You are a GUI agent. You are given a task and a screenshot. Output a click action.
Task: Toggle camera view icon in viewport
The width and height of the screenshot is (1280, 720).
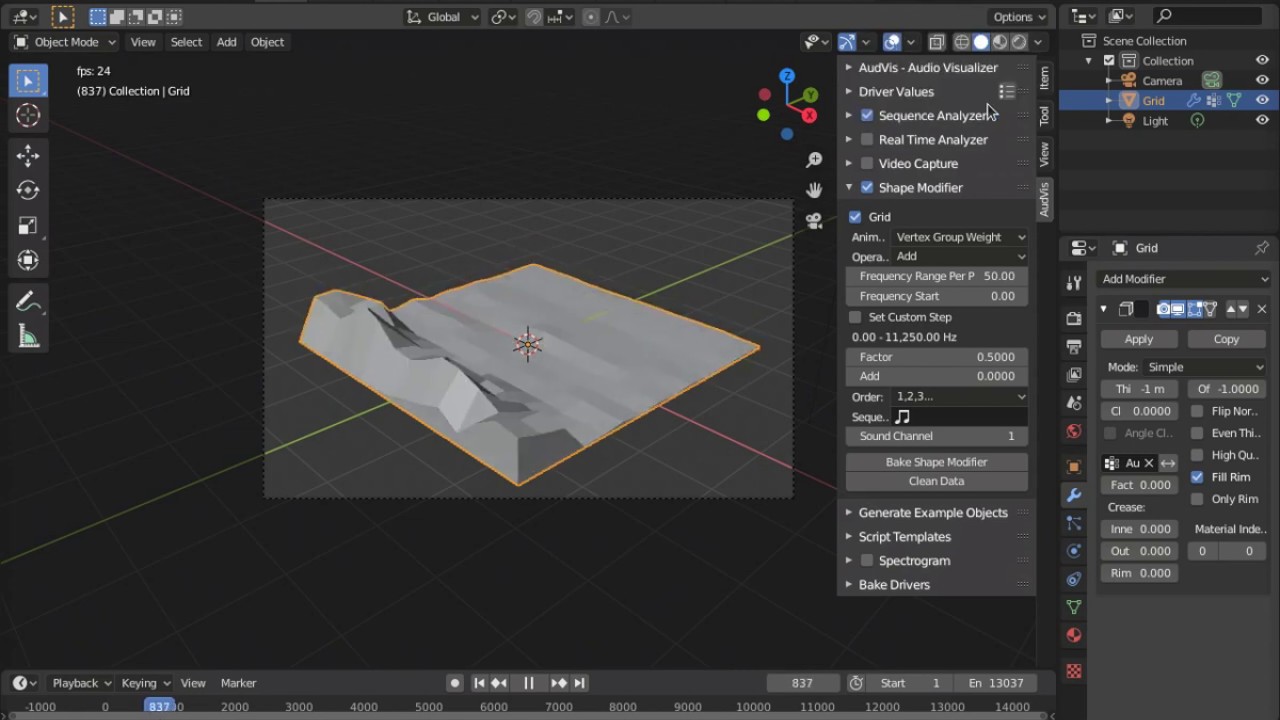[814, 221]
